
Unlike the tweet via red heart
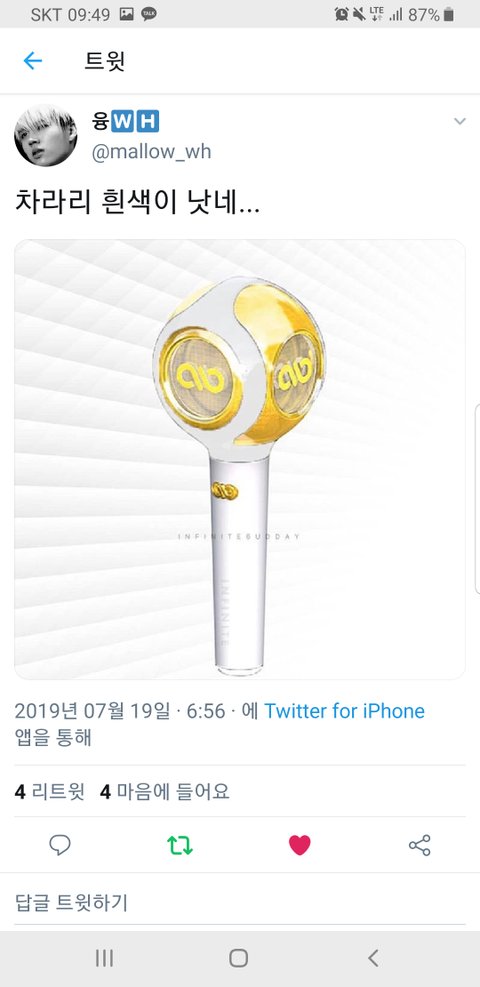click(x=299, y=845)
